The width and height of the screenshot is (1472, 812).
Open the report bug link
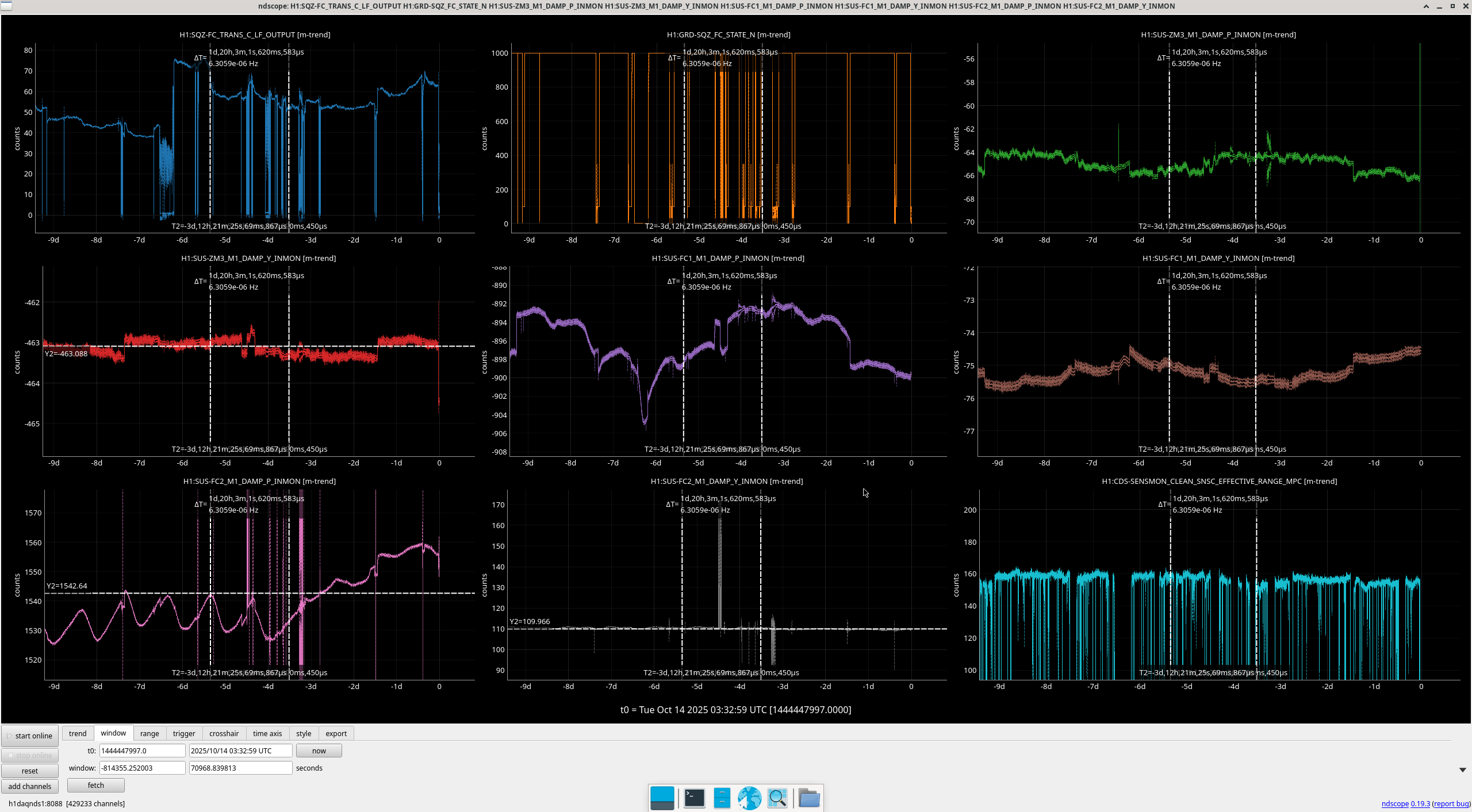point(1451,803)
